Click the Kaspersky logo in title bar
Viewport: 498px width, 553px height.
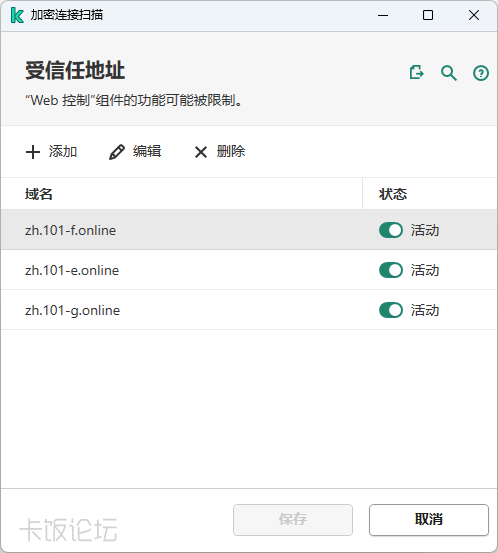(x=17, y=16)
